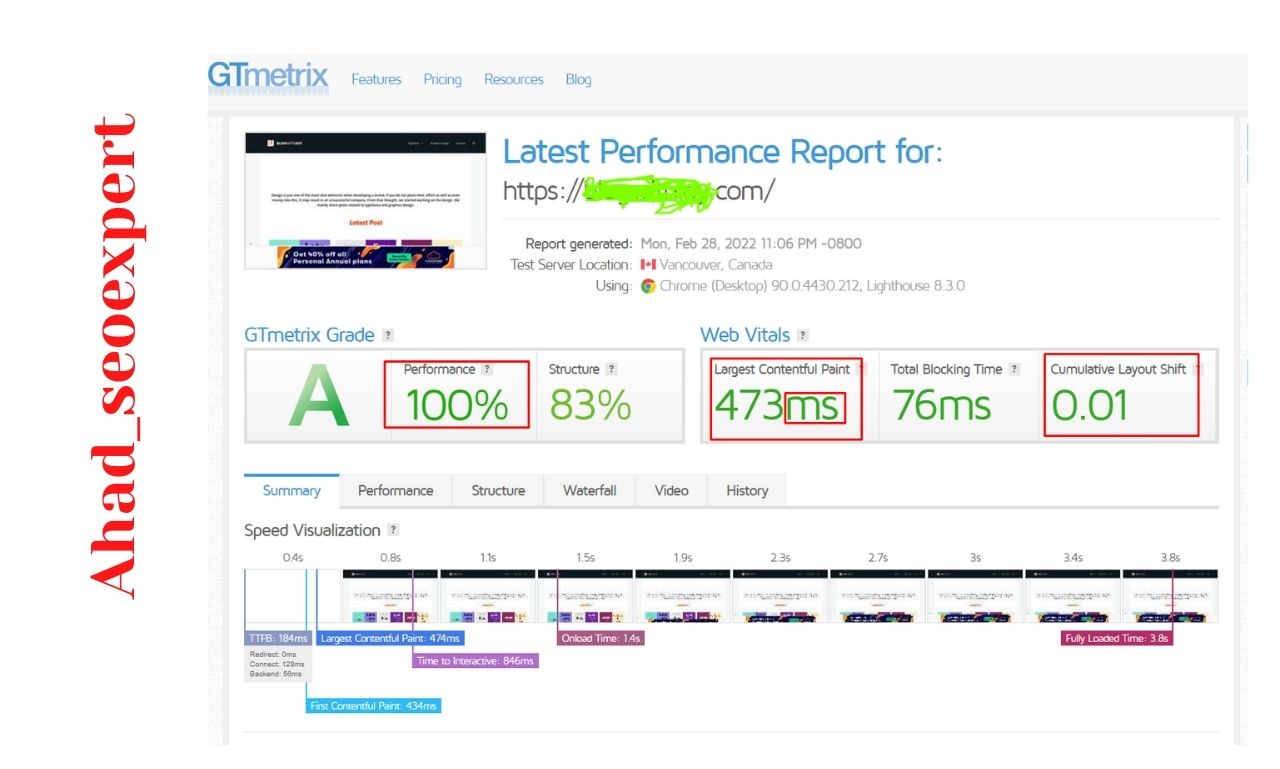
Task: Click the Total Blocking Time label
Action: (946, 369)
